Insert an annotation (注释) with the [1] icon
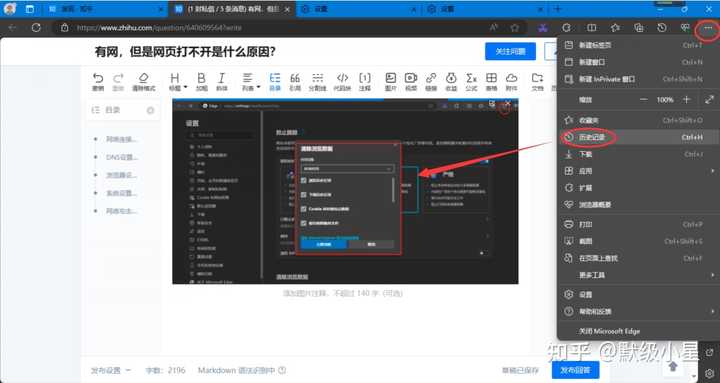 (365, 82)
